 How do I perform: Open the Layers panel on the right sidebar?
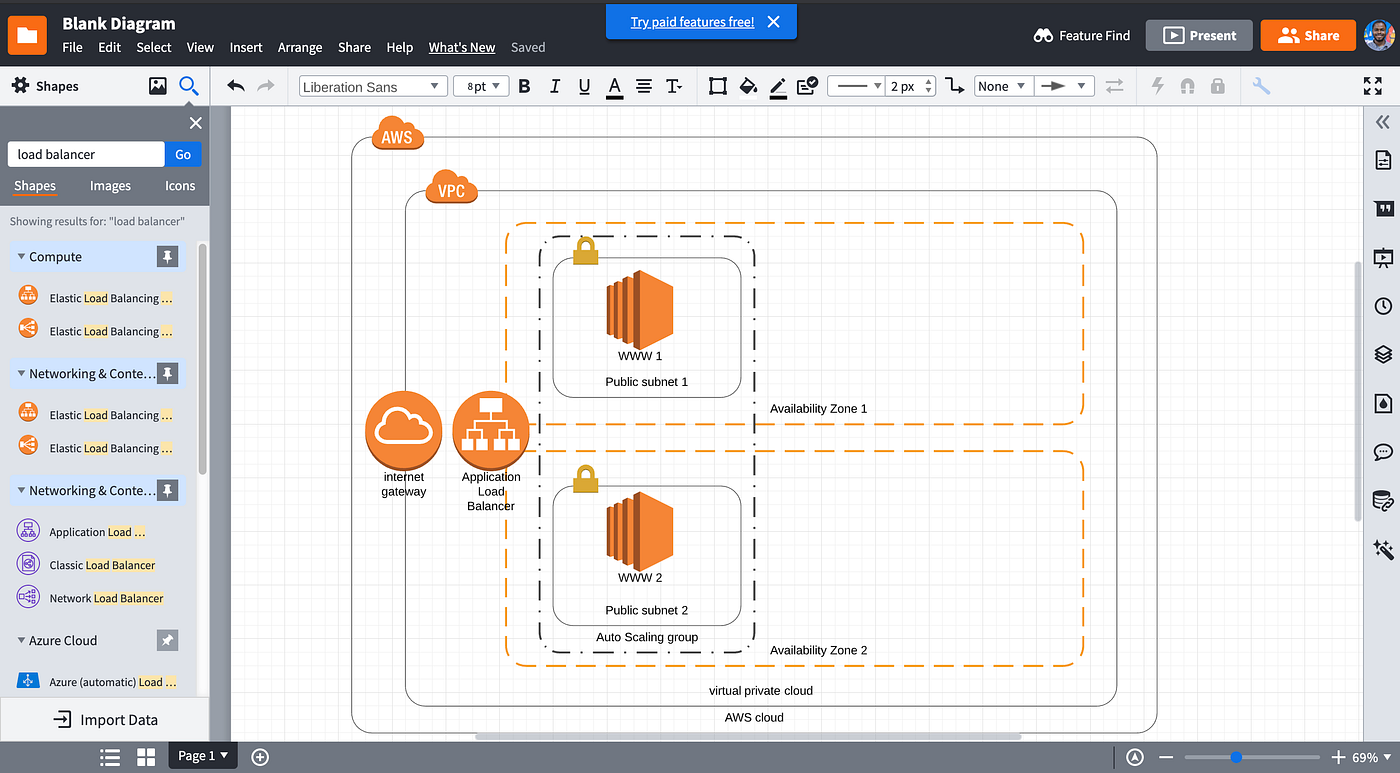[1382, 354]
